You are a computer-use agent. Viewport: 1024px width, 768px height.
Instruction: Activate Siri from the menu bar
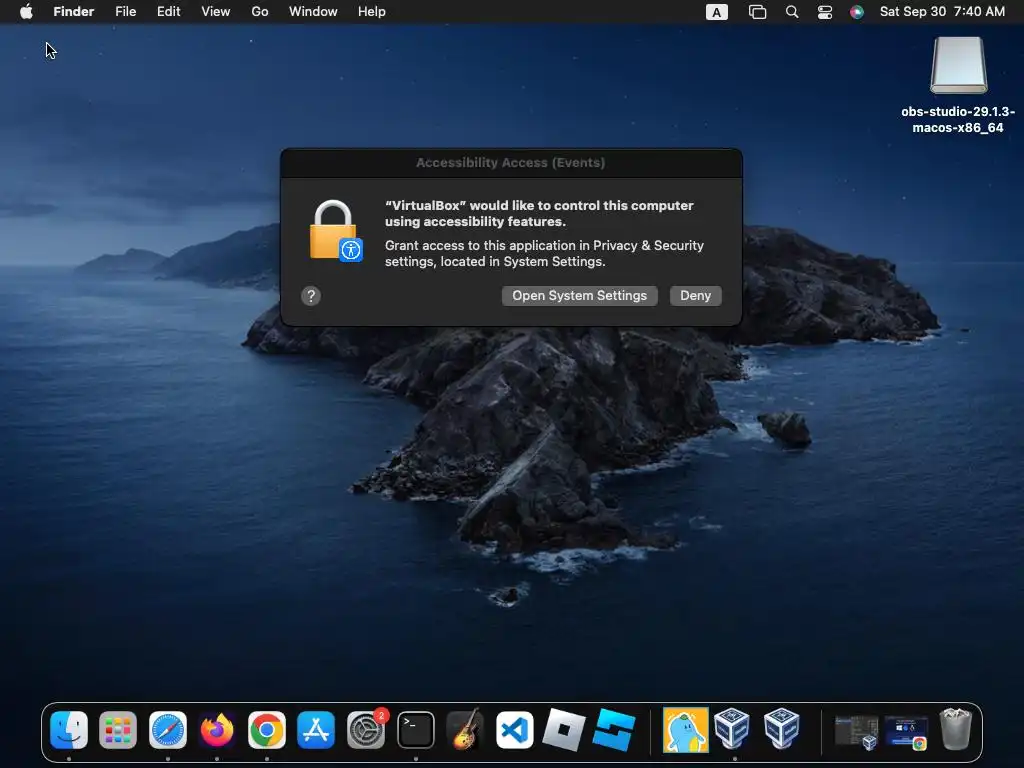(x=857, y=12)
